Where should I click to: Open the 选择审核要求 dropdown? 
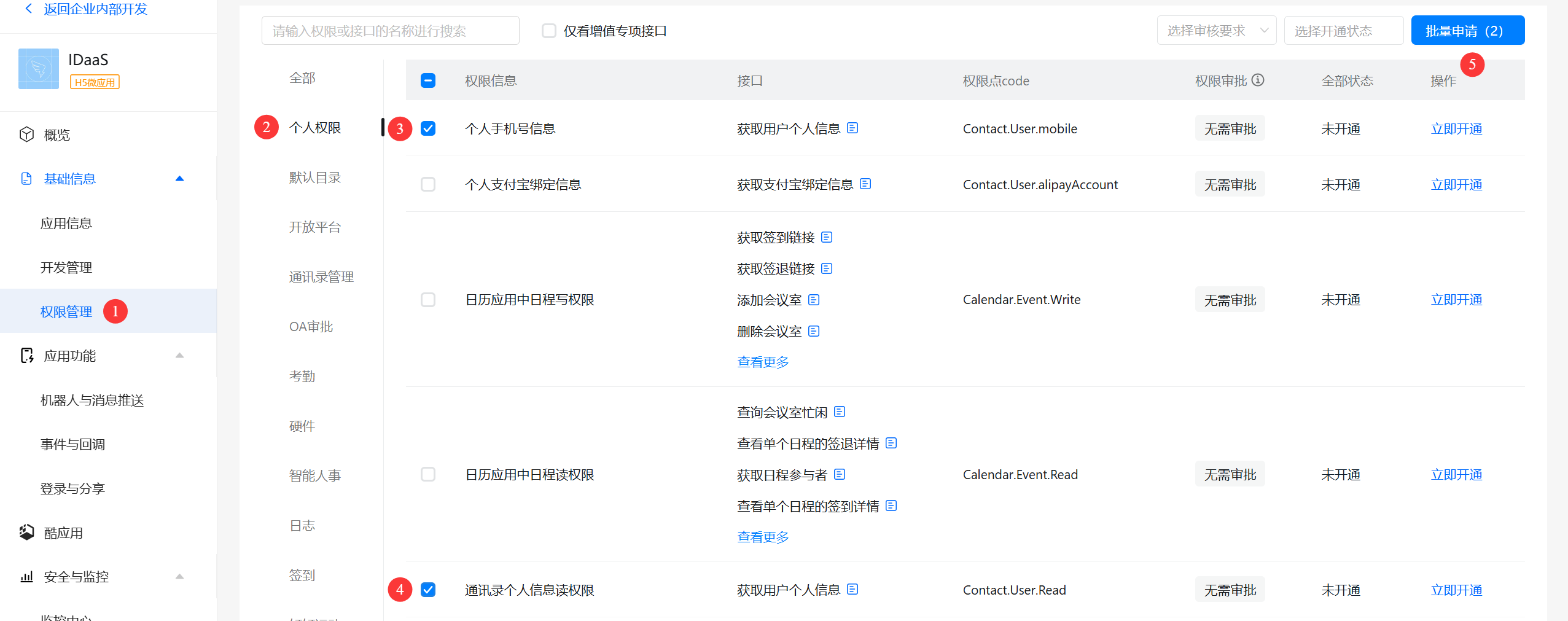coord(1216,31)
